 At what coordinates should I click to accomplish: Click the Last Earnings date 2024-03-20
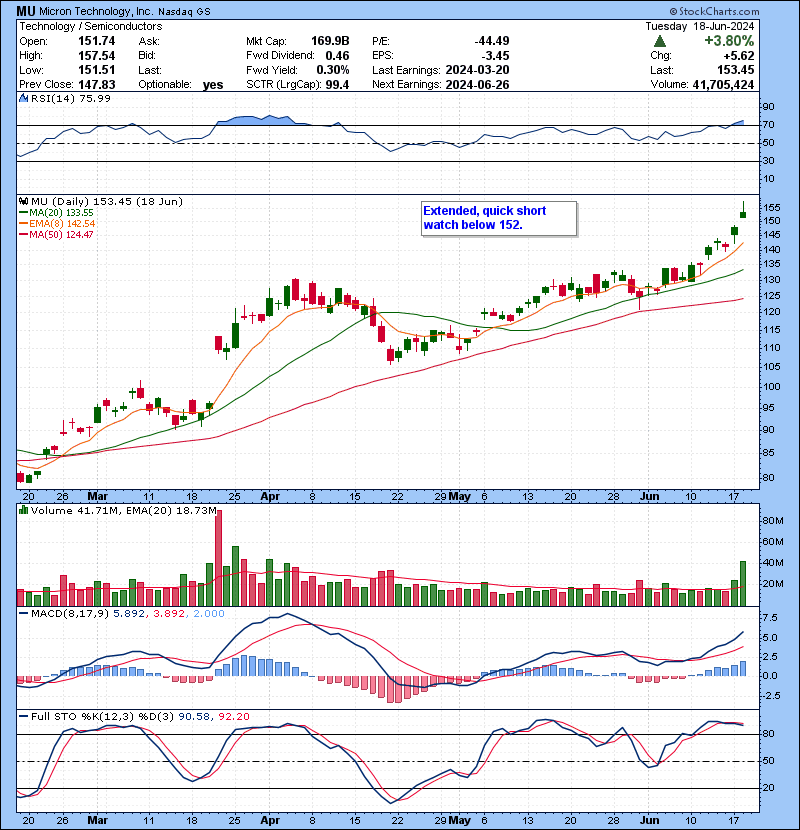tap(477, 70)
